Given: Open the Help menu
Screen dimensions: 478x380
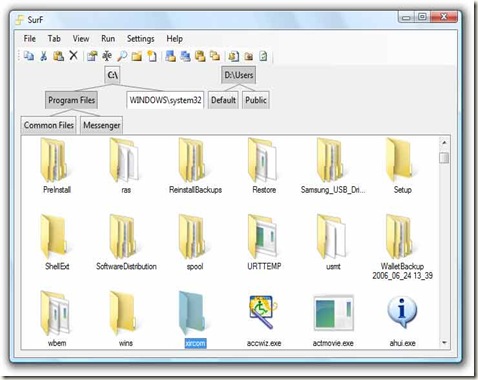Looking at the screenshot, I should tap(174, 39).
